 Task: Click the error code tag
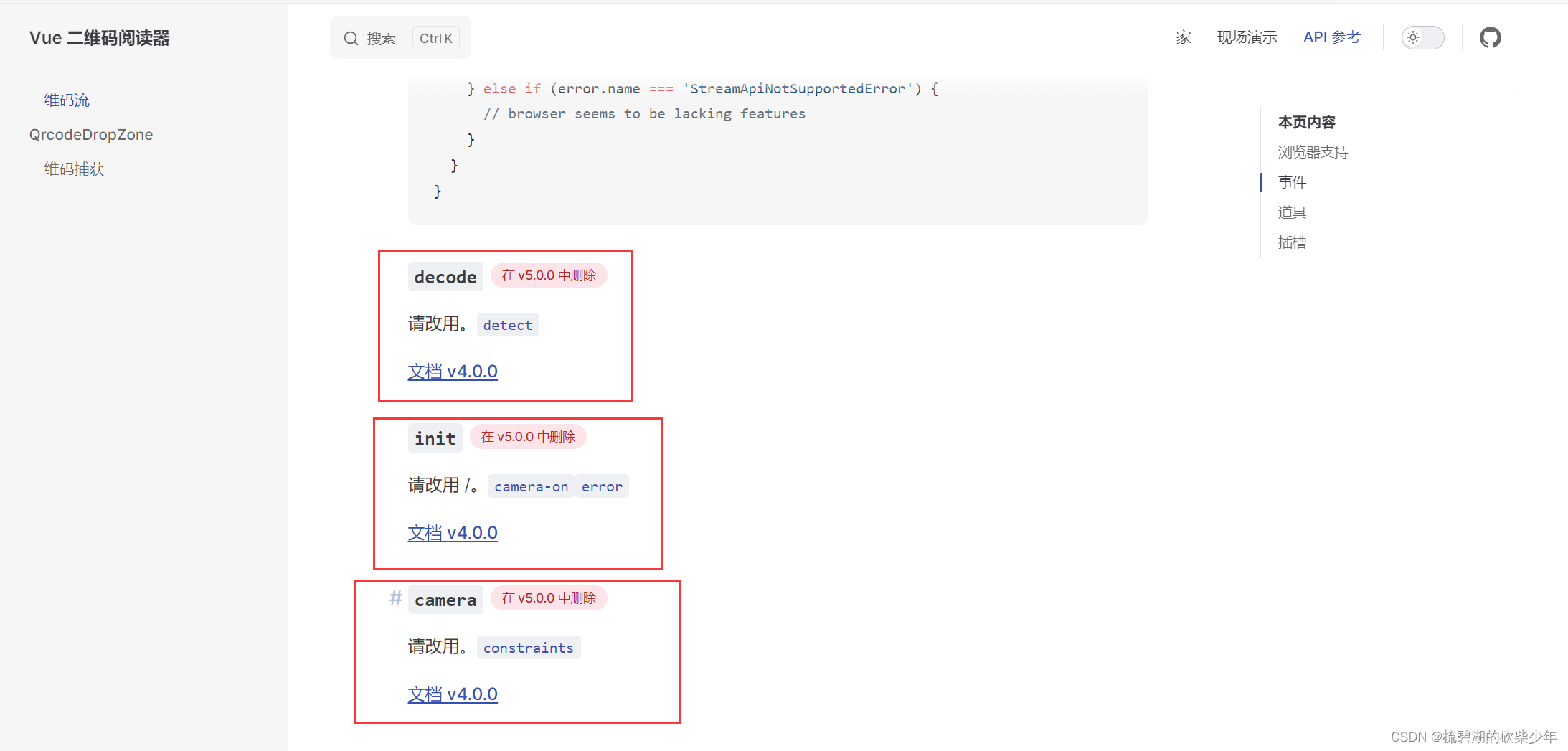602,486
